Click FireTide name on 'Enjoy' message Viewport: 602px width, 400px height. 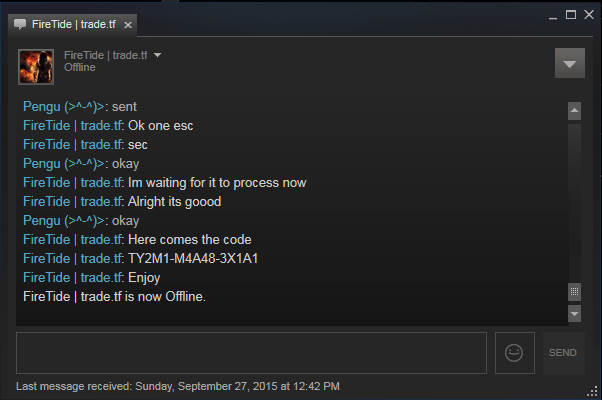(73, 278)
